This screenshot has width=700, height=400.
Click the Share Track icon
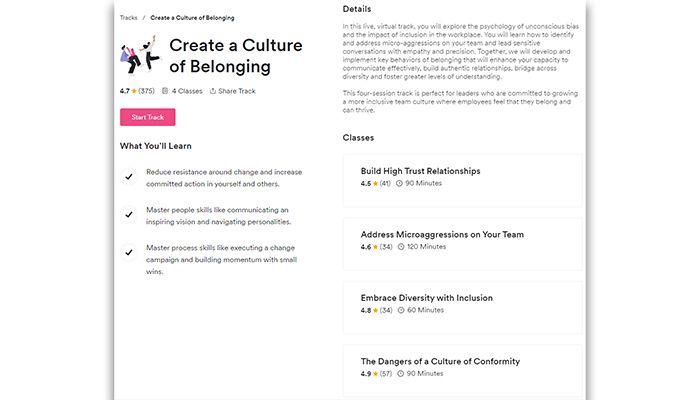[x=213, y=91]
